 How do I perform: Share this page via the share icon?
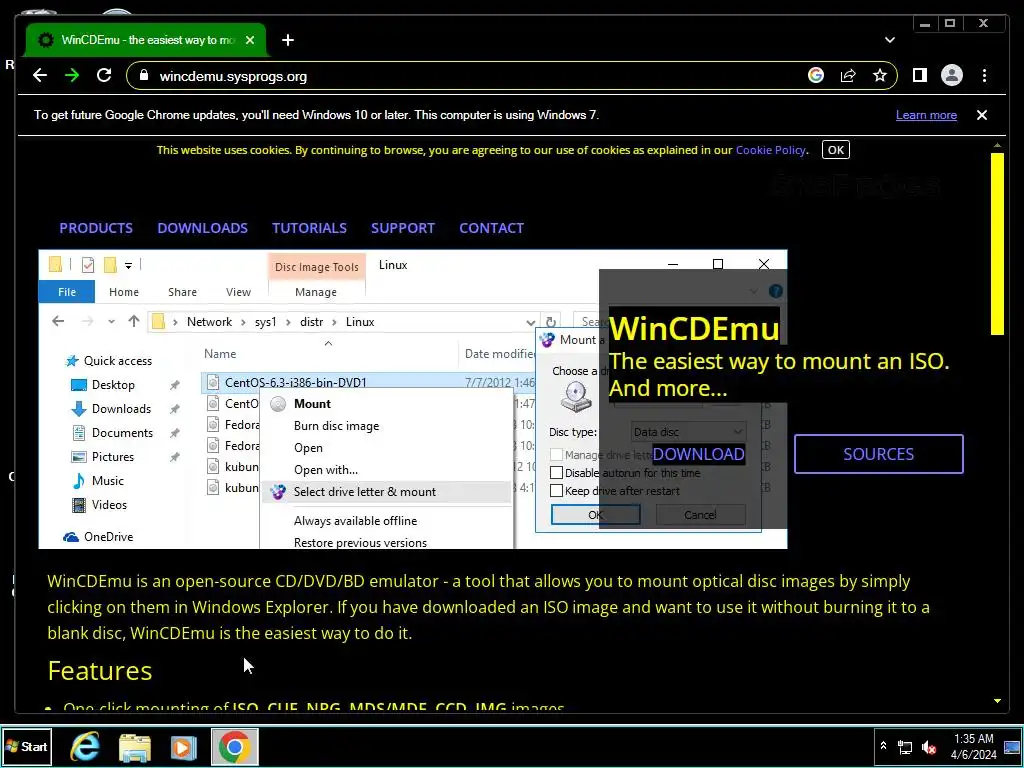tap(848, 76)
